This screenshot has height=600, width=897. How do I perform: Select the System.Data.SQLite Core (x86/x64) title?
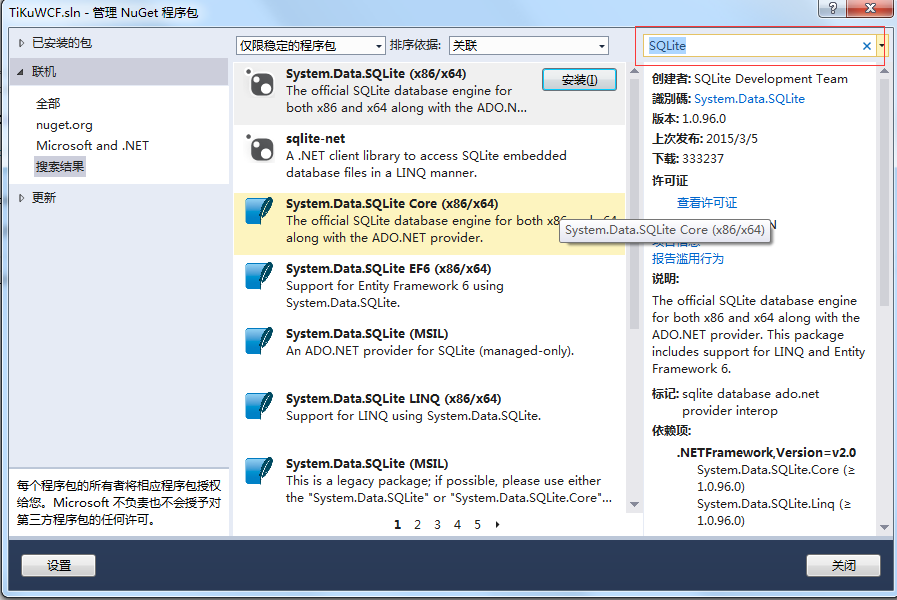coord(392,204)
